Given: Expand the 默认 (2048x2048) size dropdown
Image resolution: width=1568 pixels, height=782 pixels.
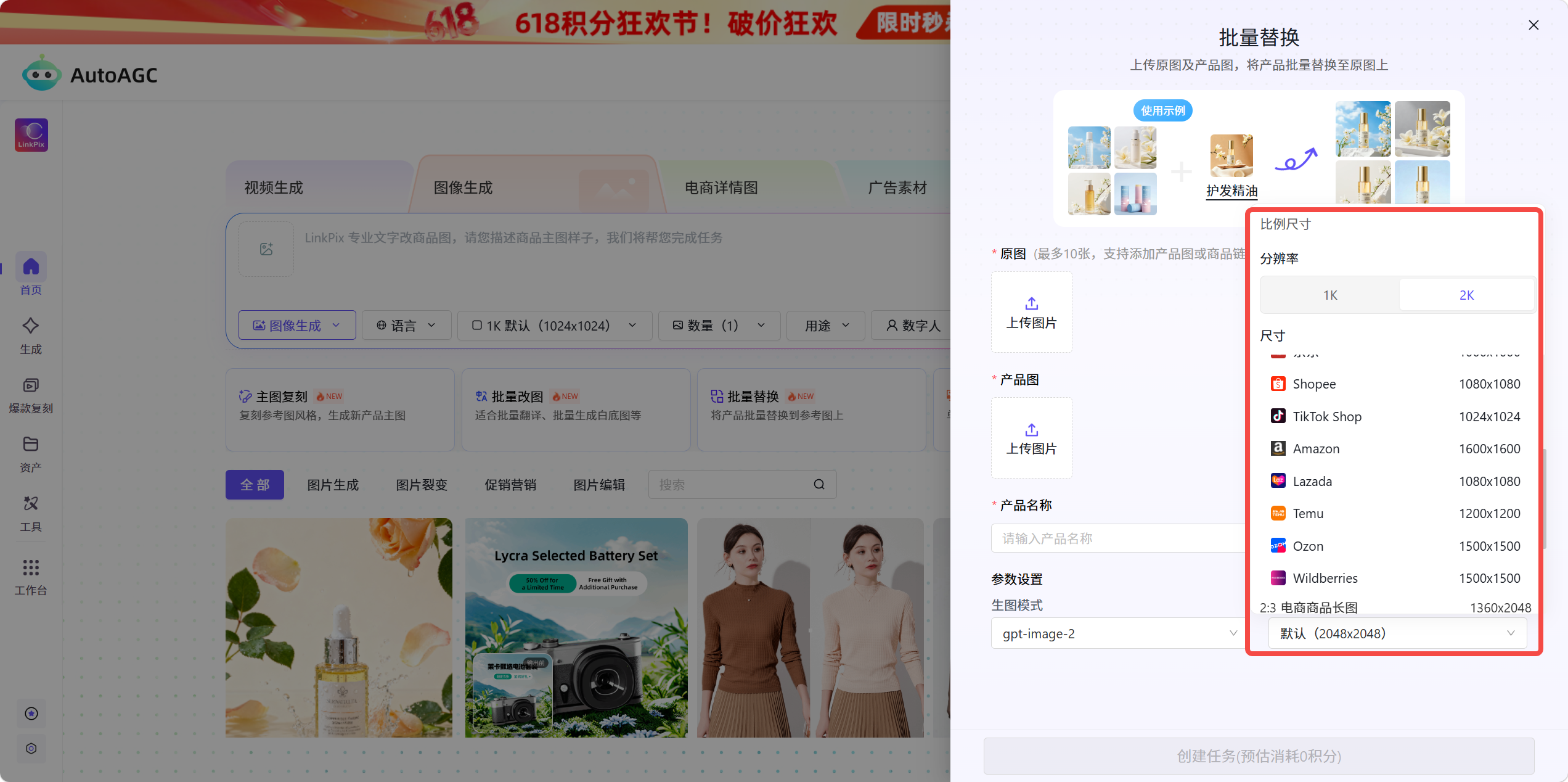Looking at the screenshot, I should click(1397, 633).
